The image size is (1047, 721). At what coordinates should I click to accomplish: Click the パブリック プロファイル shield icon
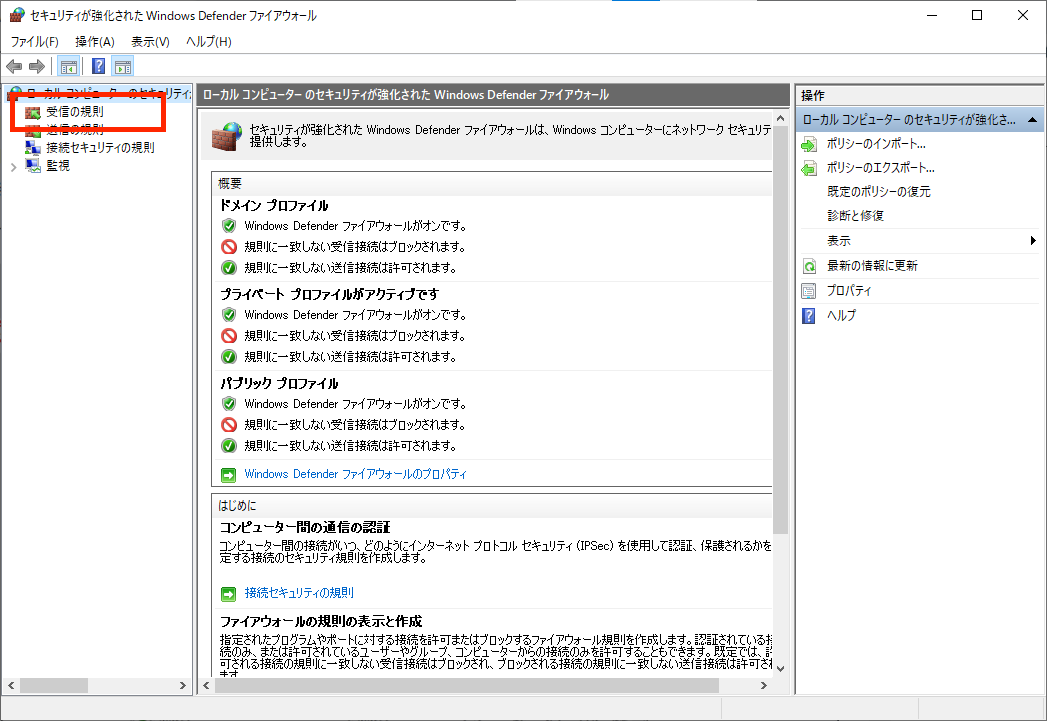[x=229, y=404]
